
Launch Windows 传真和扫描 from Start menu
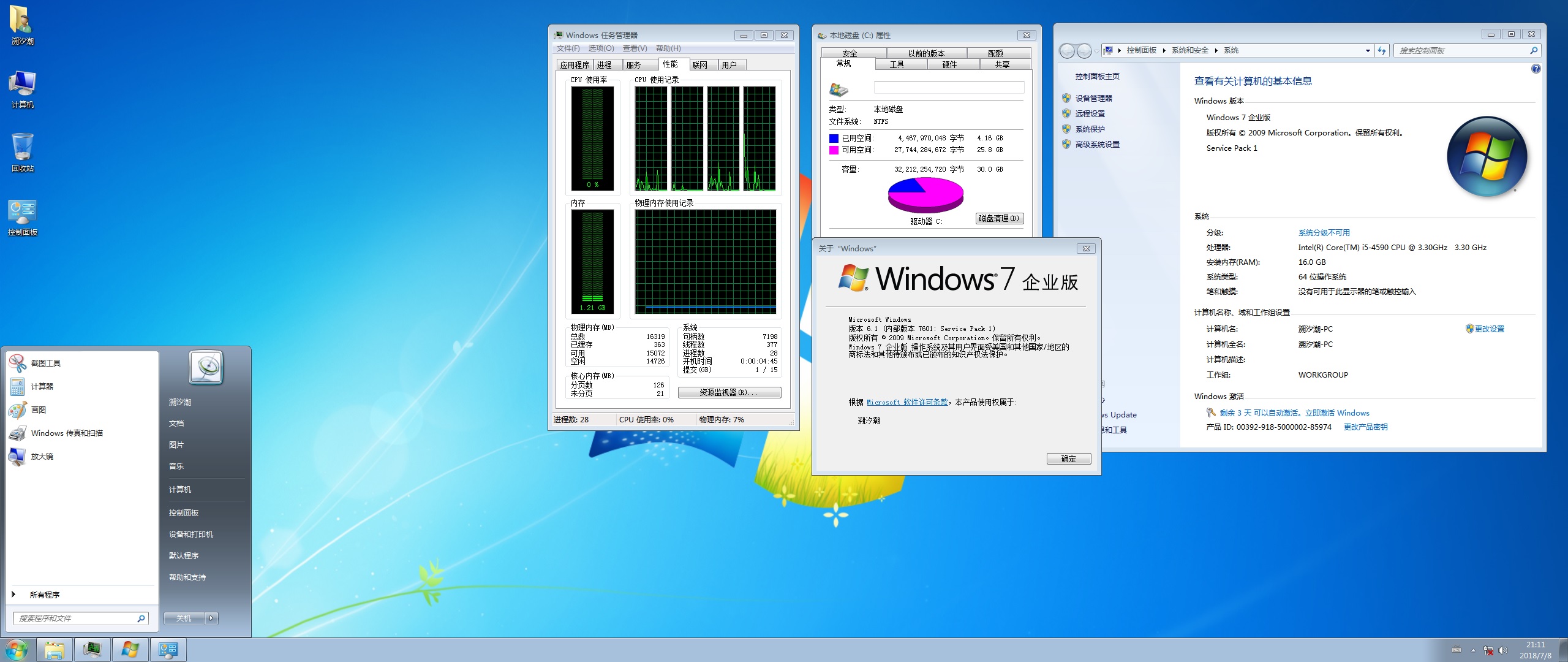[82, 433]
